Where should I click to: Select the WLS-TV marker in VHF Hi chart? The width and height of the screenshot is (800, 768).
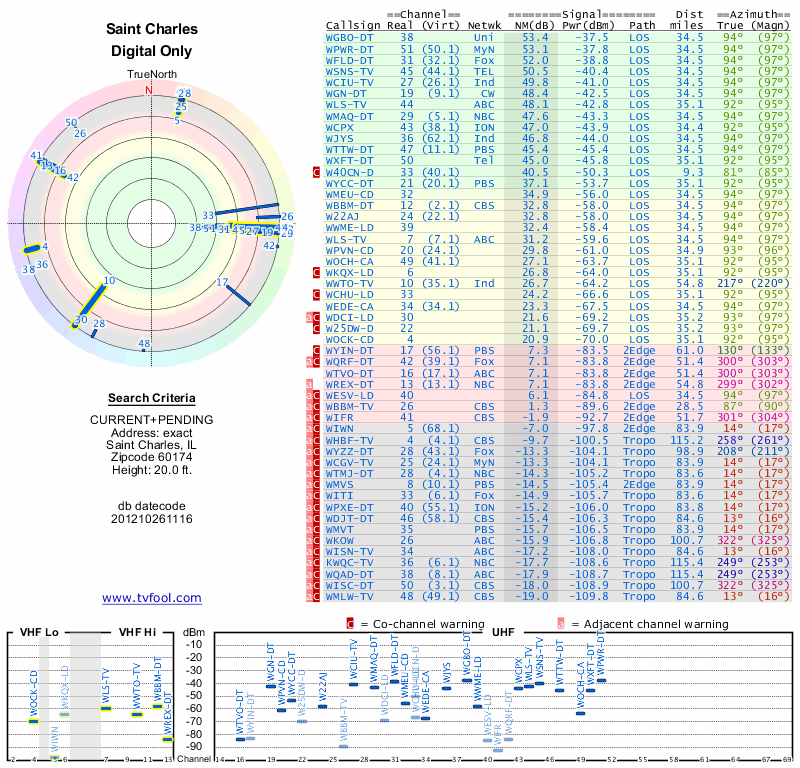point(106,708)
